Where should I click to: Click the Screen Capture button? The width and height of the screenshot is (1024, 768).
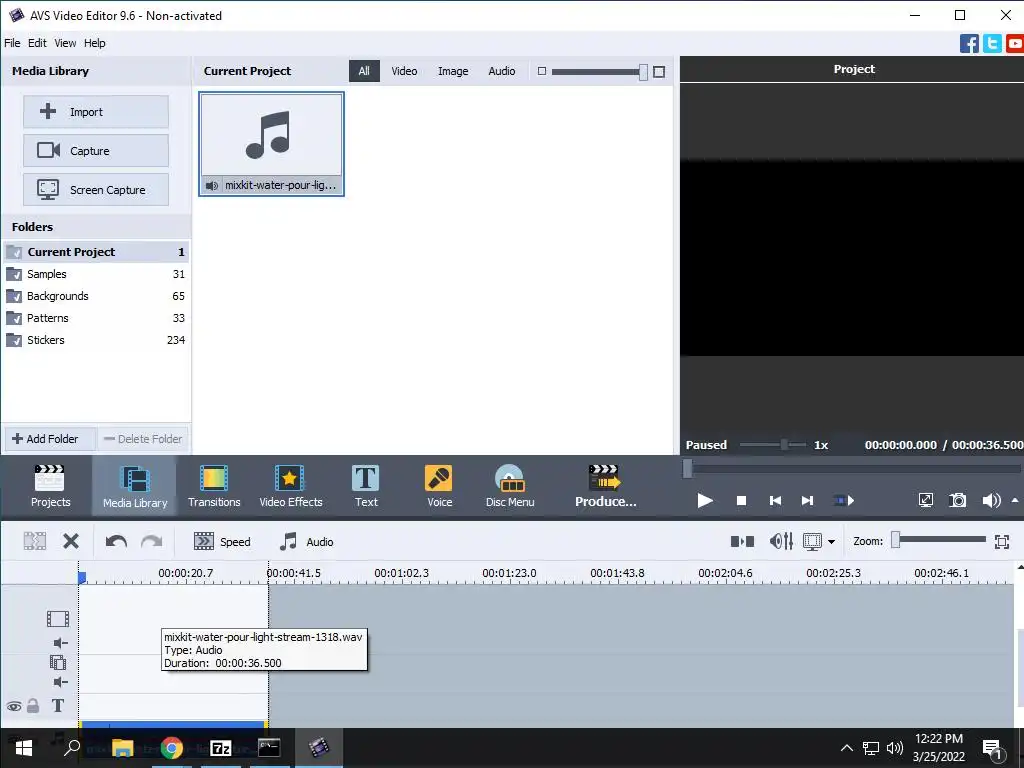tap(96, 190)
